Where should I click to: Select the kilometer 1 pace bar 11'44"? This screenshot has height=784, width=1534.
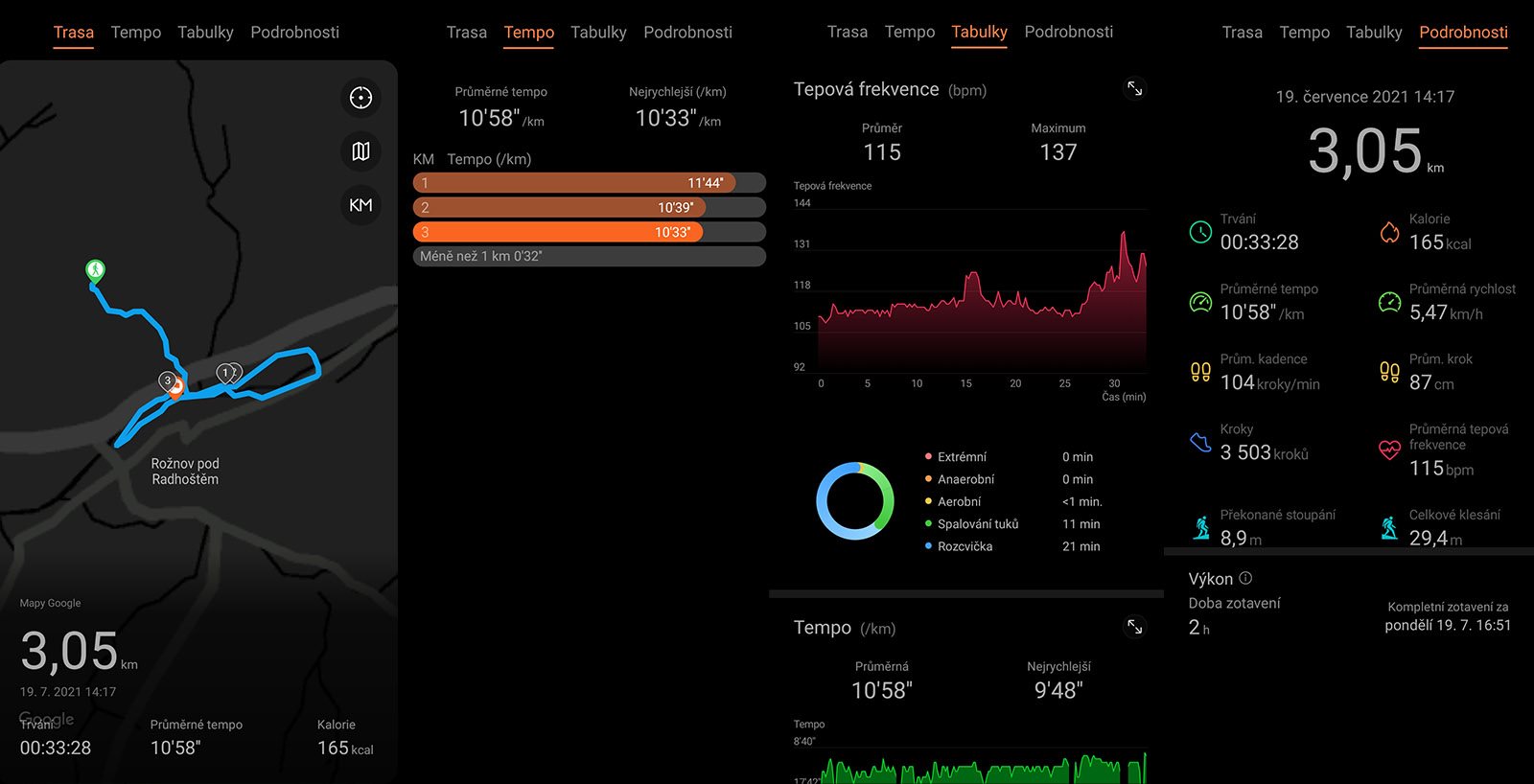573,183
